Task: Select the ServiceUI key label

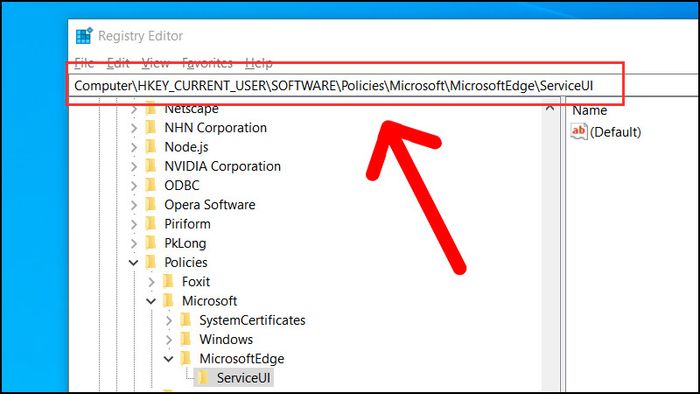Action: pyautogui.click(x=244, y=378)
